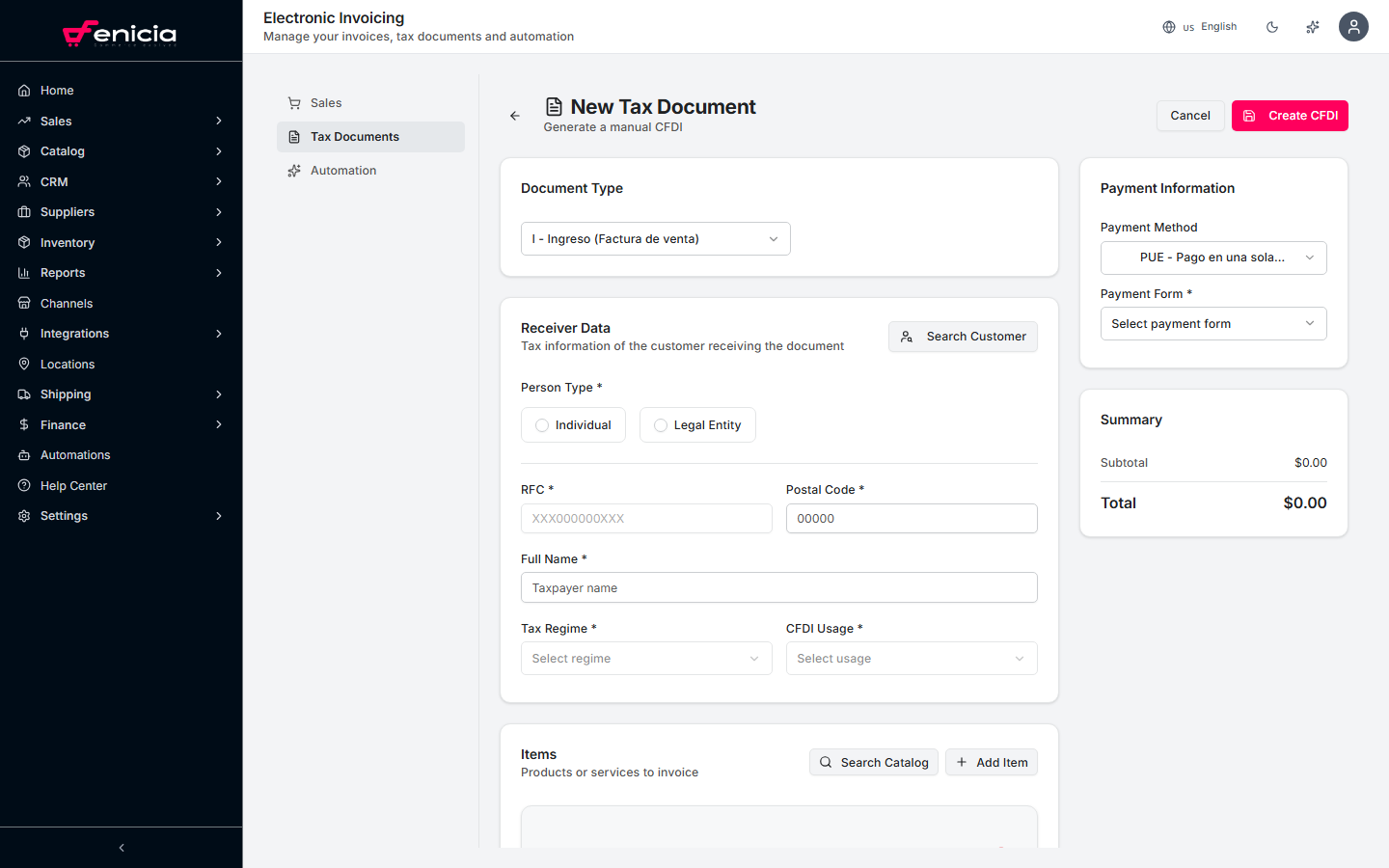Open the Home sidebar icon
1389x868 pixels.
pos(24,90)
